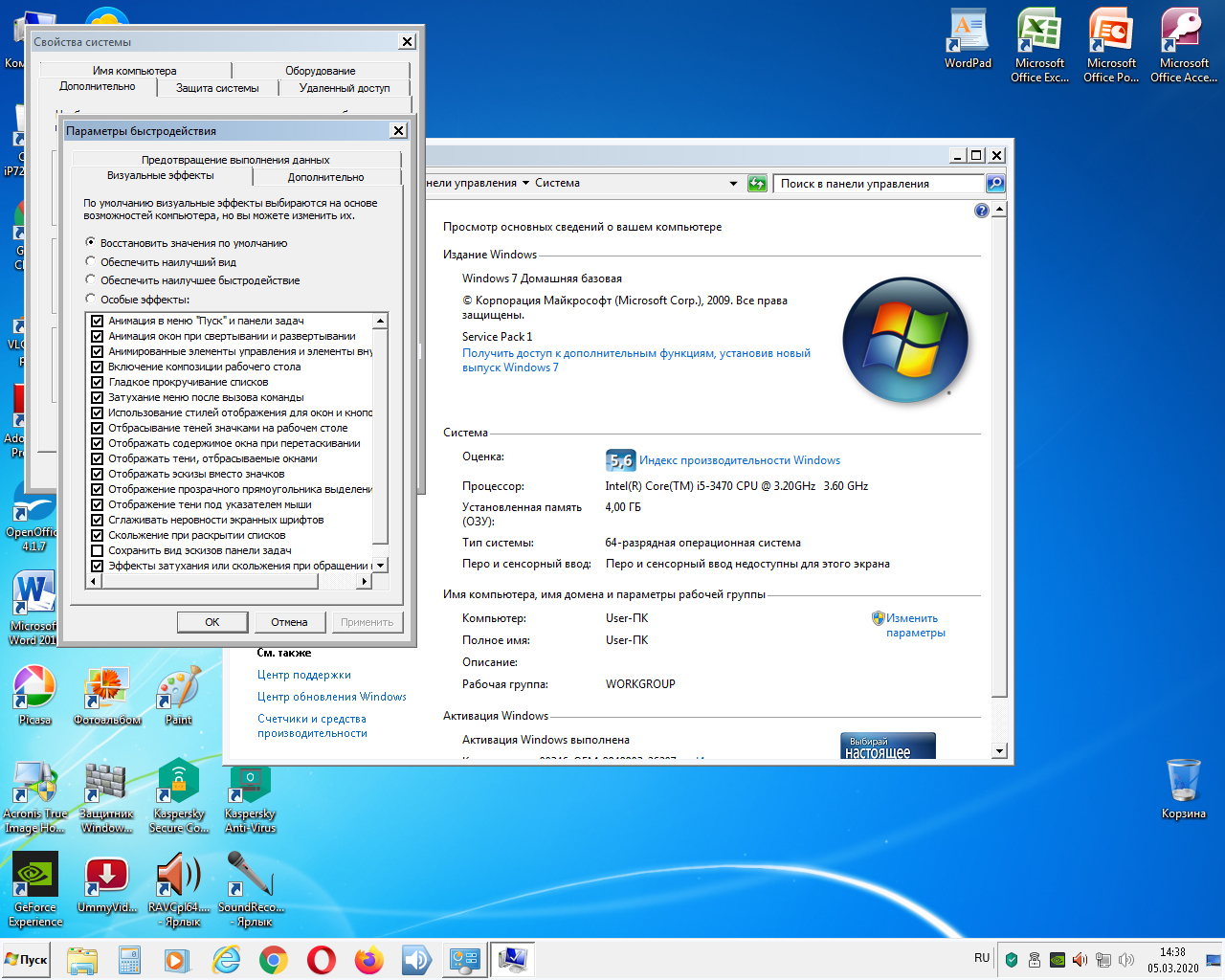The width and height of the screenshot is (1225, 980).
Task: Launch Opera browser from taskbar
Action: pos(322,960)
